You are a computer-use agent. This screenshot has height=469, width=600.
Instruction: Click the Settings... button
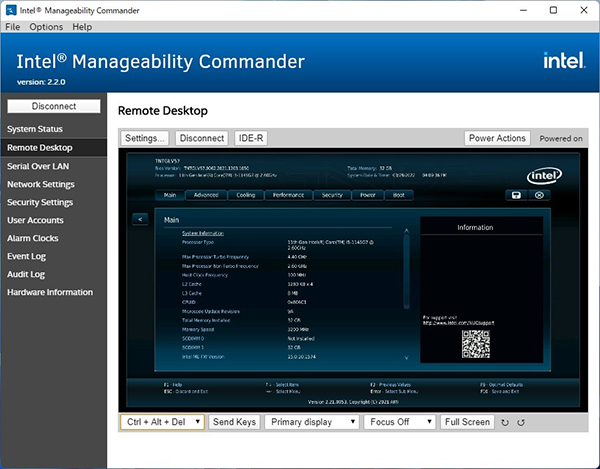(145, 138)
